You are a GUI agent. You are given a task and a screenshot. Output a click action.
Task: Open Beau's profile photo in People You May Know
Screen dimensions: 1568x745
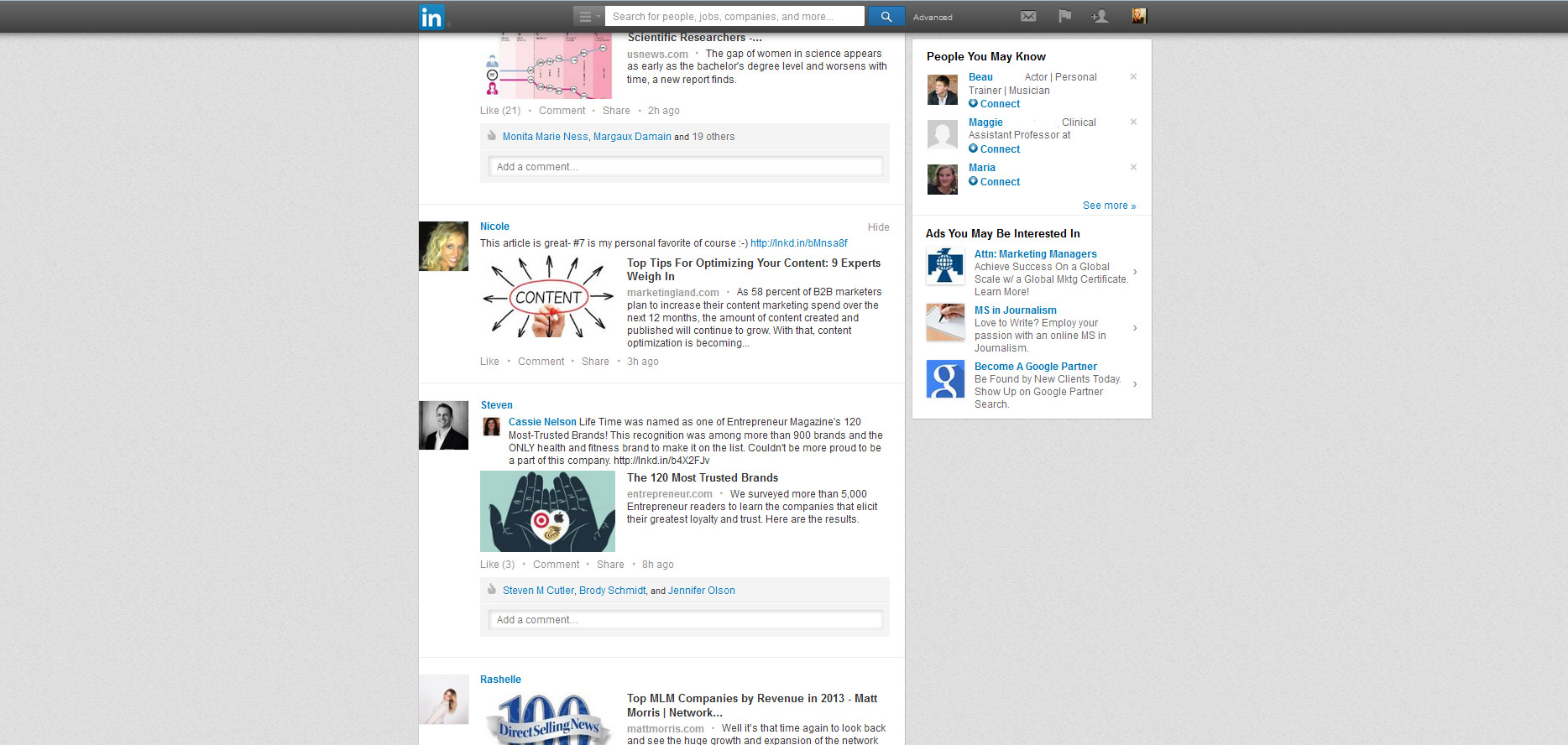tap(942, 90)
